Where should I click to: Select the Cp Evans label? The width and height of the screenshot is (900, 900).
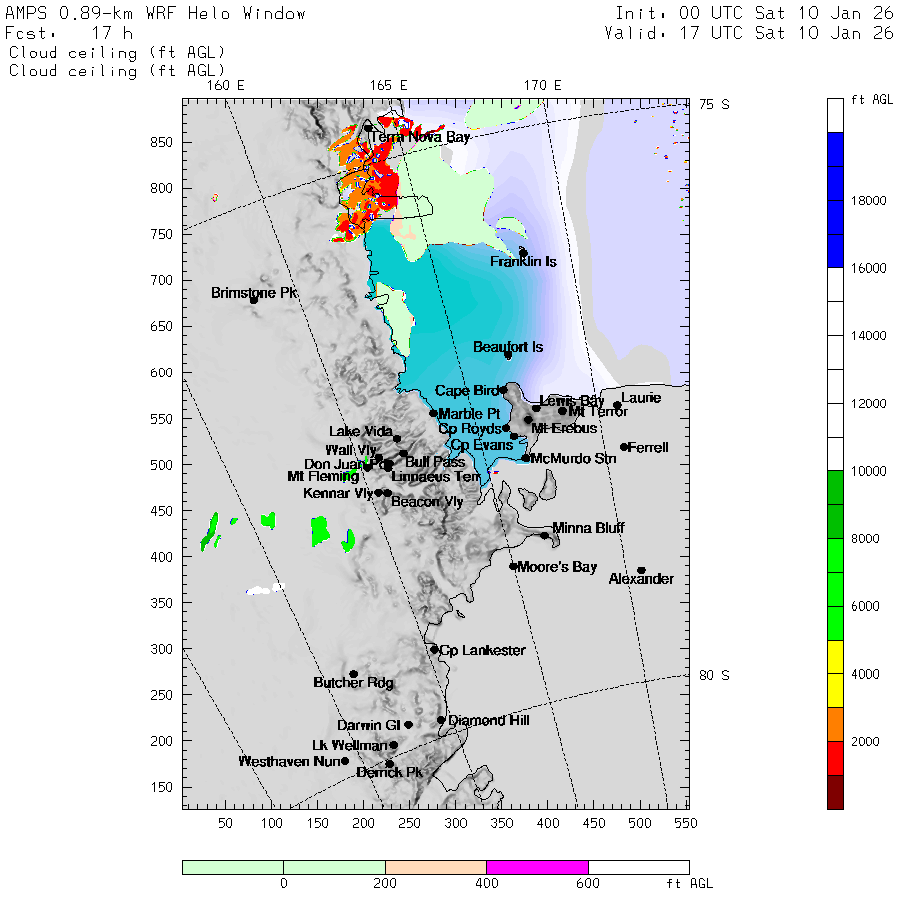coord(482,445)
